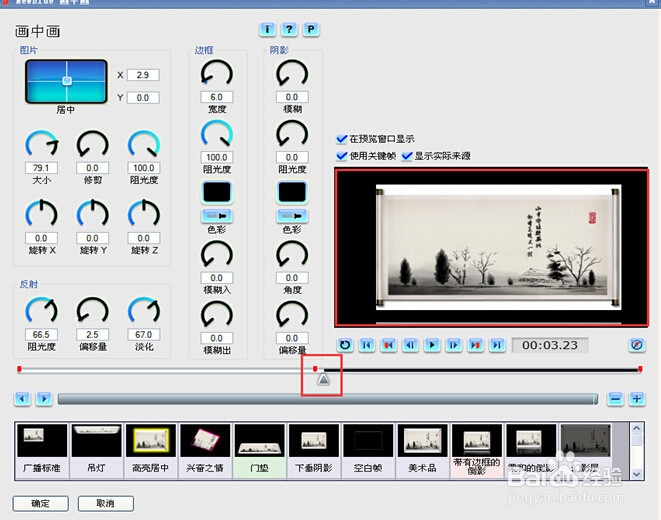Image resolution: width=661 pixels, height=520 pixels.
Task: Click the border 模糊出 knob
Action: click(216, 315)
